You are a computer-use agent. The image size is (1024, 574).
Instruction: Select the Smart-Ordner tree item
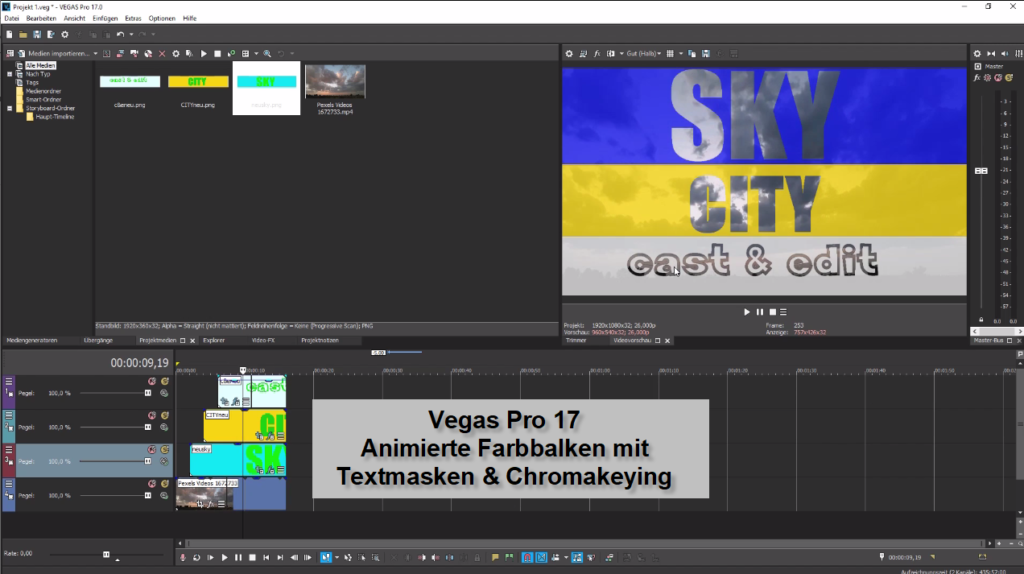pos(43,100)
